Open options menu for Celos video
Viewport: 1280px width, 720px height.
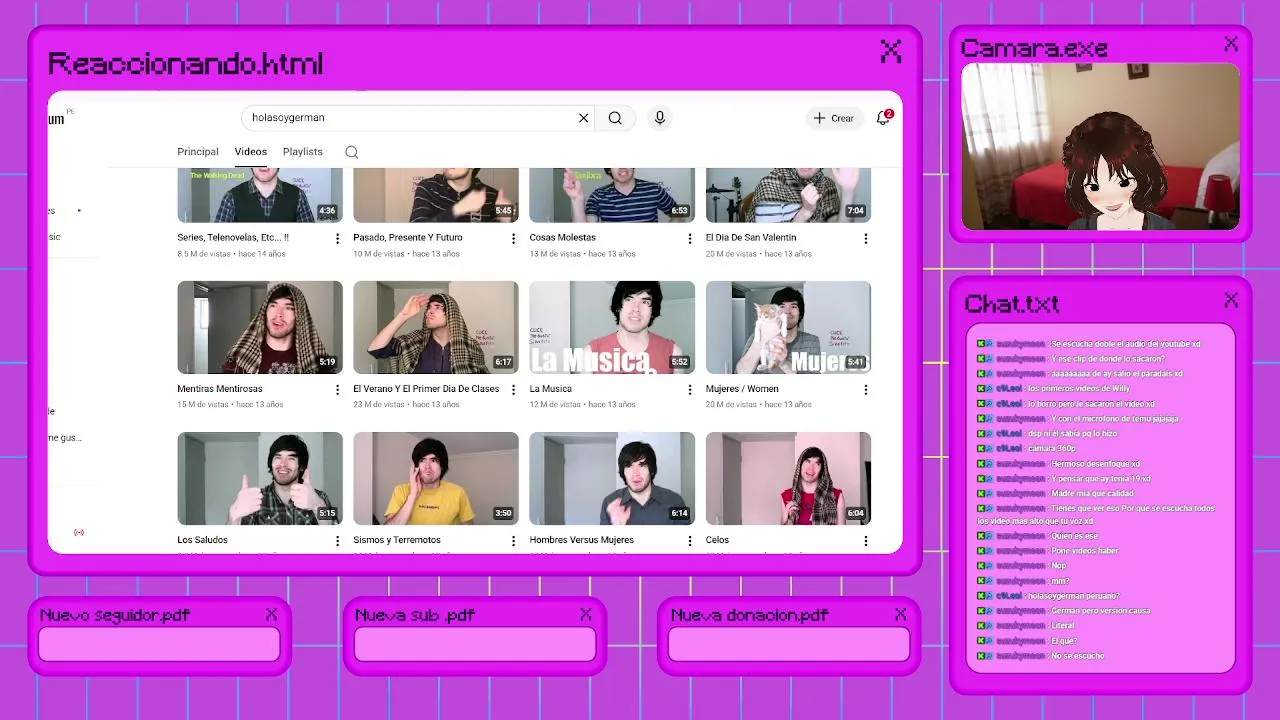pos(865,541)
